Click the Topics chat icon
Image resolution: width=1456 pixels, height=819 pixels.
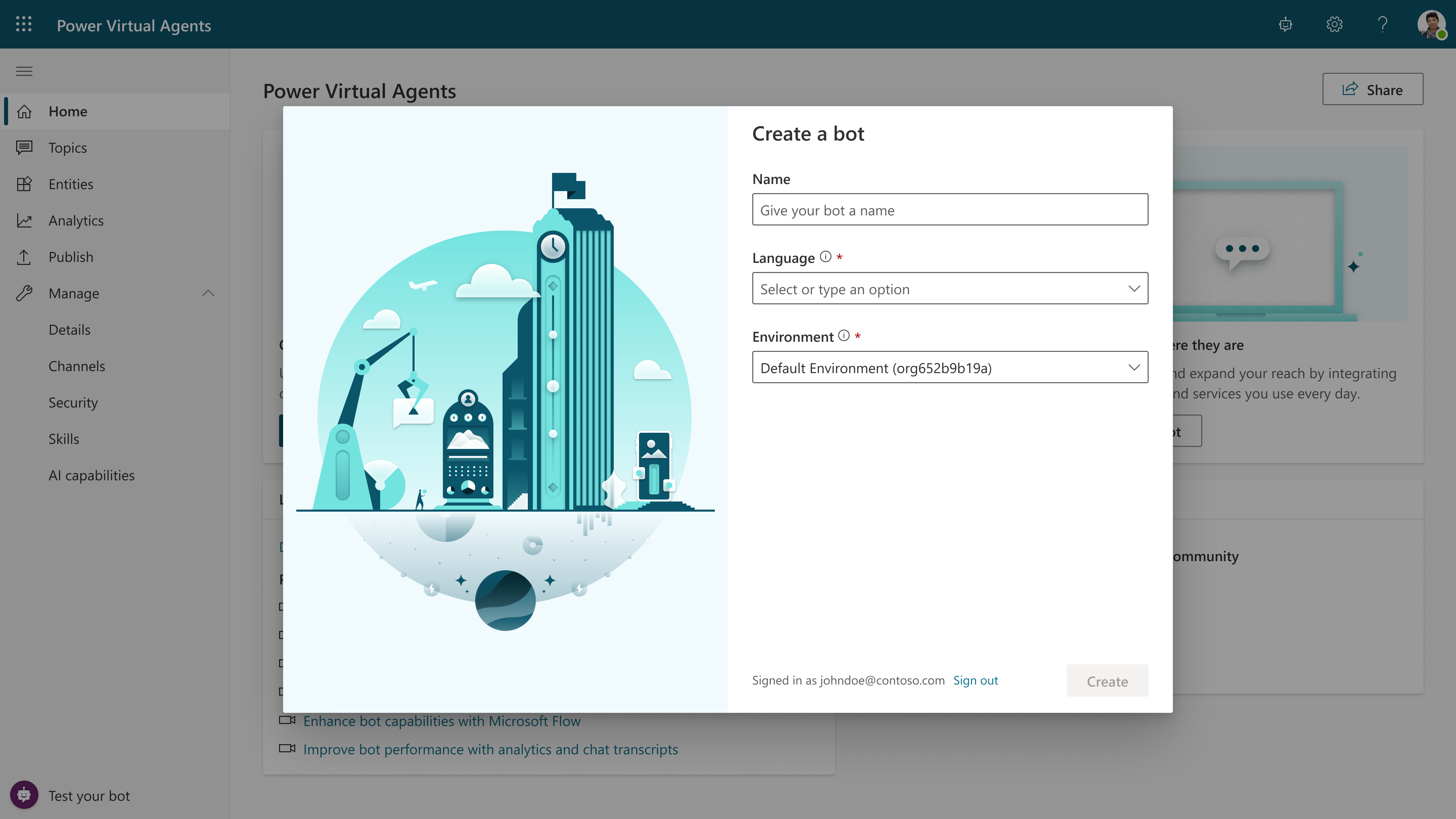click(24, 148)
